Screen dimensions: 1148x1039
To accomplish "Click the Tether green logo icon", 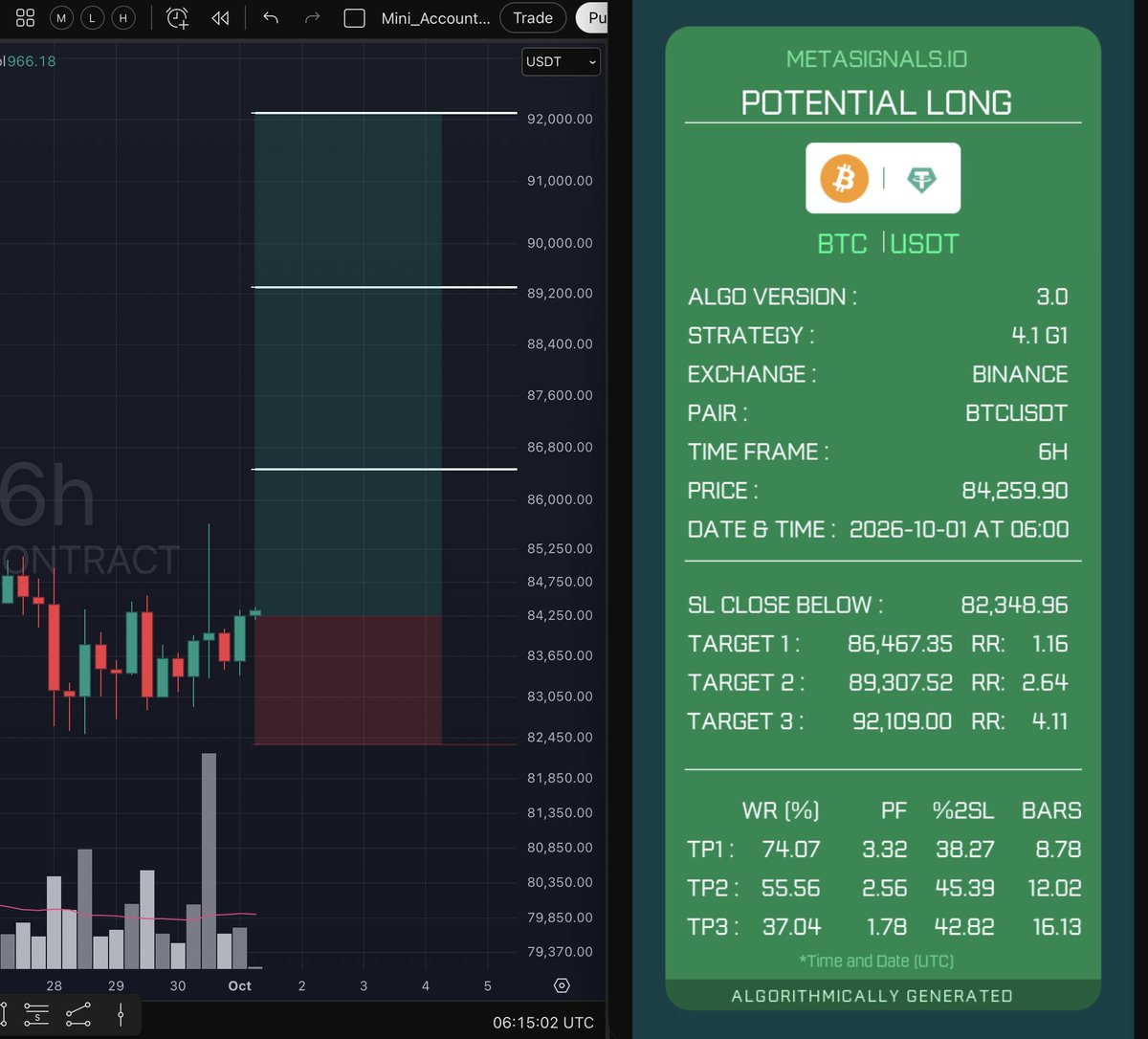I will click(x=921, y=179).
